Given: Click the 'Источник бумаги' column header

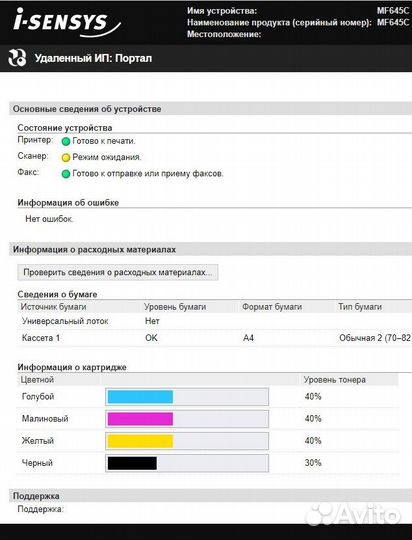Looking at the screenshot, I should point(53,307).
